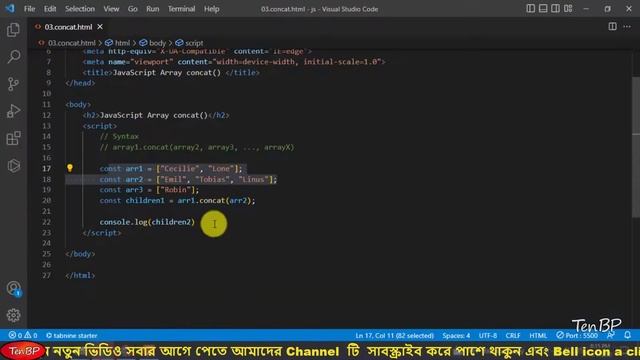Click Ln 17, Col 11 cursor position
640x360 pixels.
point(394,336)
